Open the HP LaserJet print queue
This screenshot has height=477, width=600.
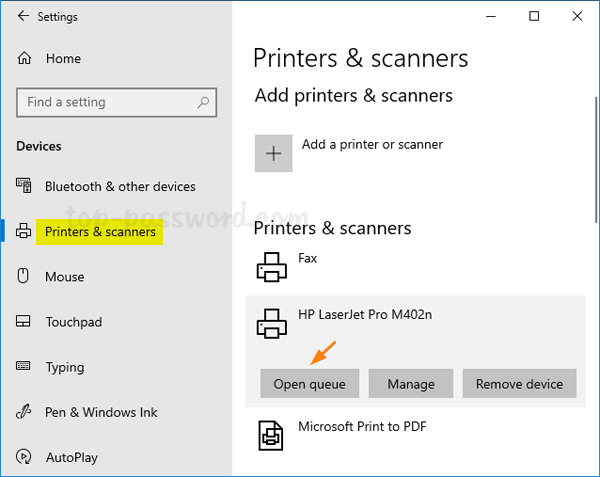[x=309, y=384]
